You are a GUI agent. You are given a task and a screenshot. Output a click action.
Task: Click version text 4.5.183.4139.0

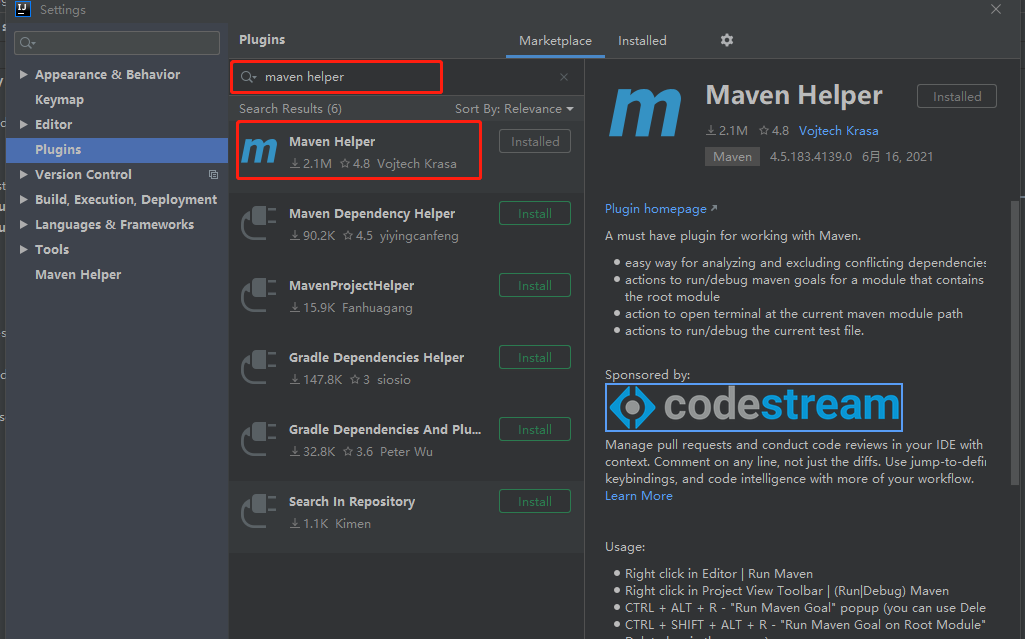[811, 157]
